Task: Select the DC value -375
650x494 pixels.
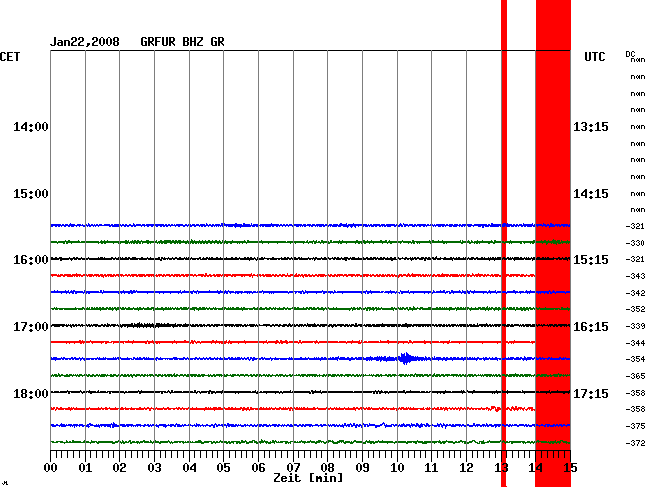Action: (x=635, y=426)
